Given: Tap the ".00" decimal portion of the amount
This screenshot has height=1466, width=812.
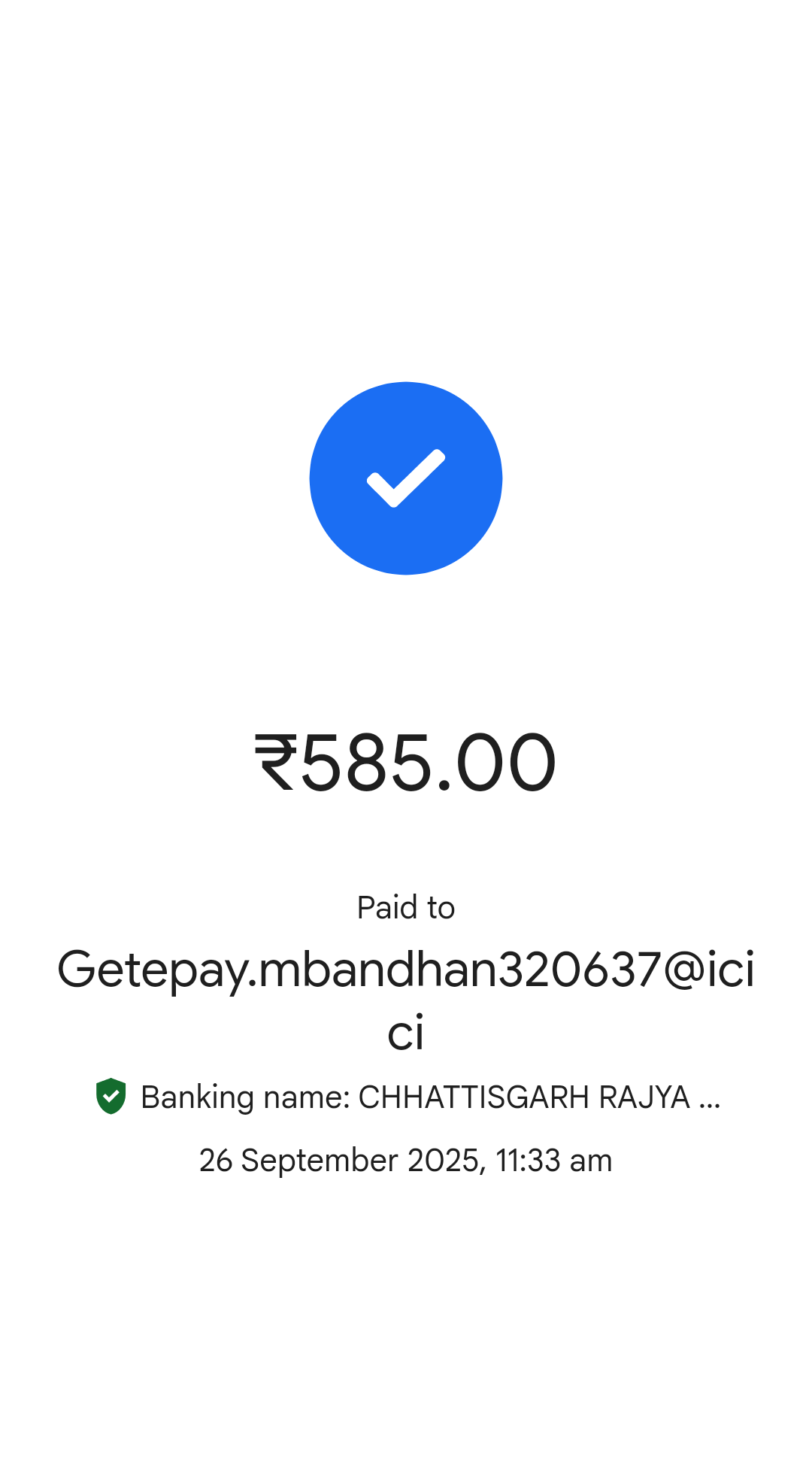Looking at the screenshot, I should [496, 763].
